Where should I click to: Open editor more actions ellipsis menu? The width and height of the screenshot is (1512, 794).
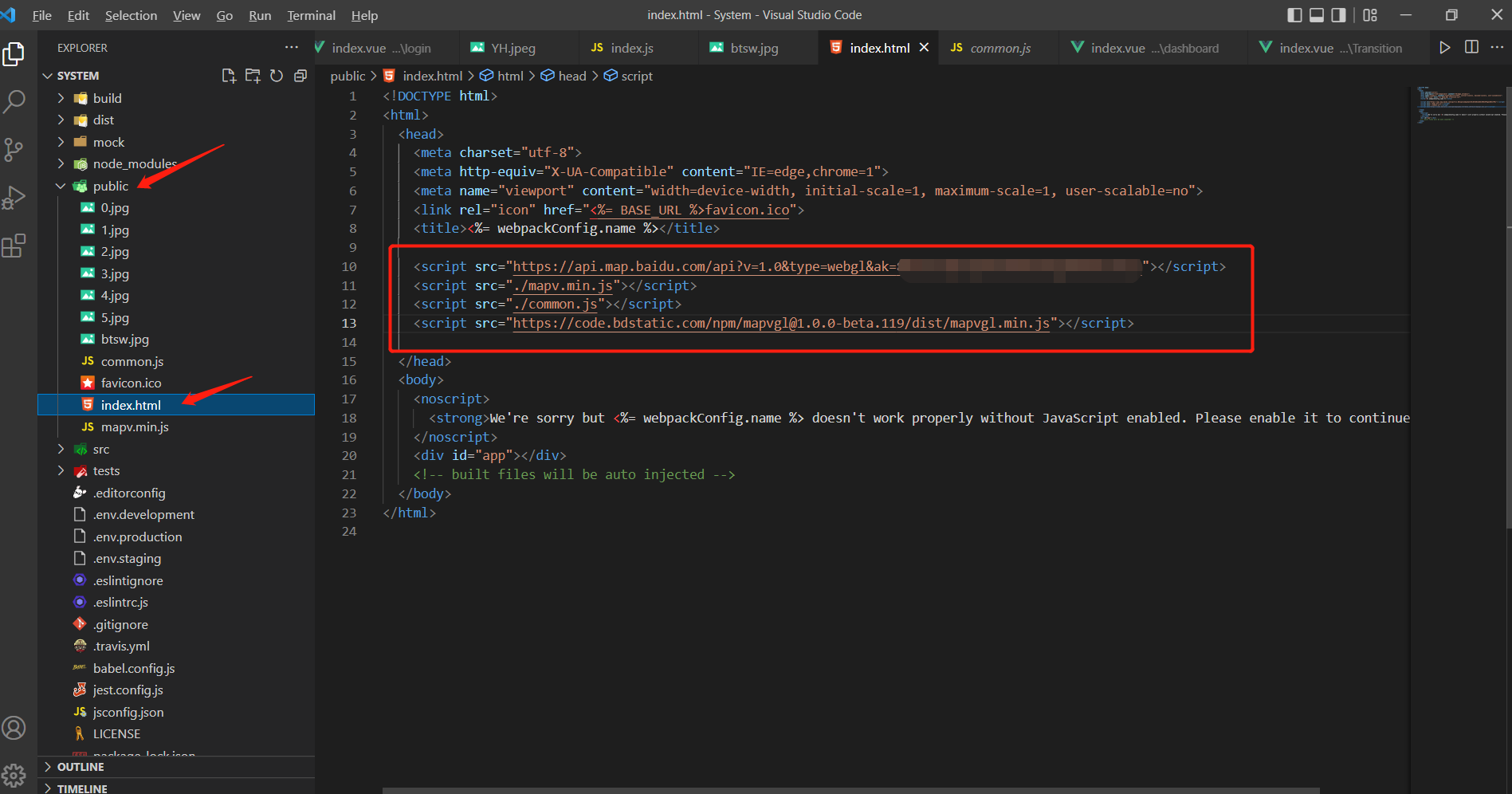coord(1497,48)
